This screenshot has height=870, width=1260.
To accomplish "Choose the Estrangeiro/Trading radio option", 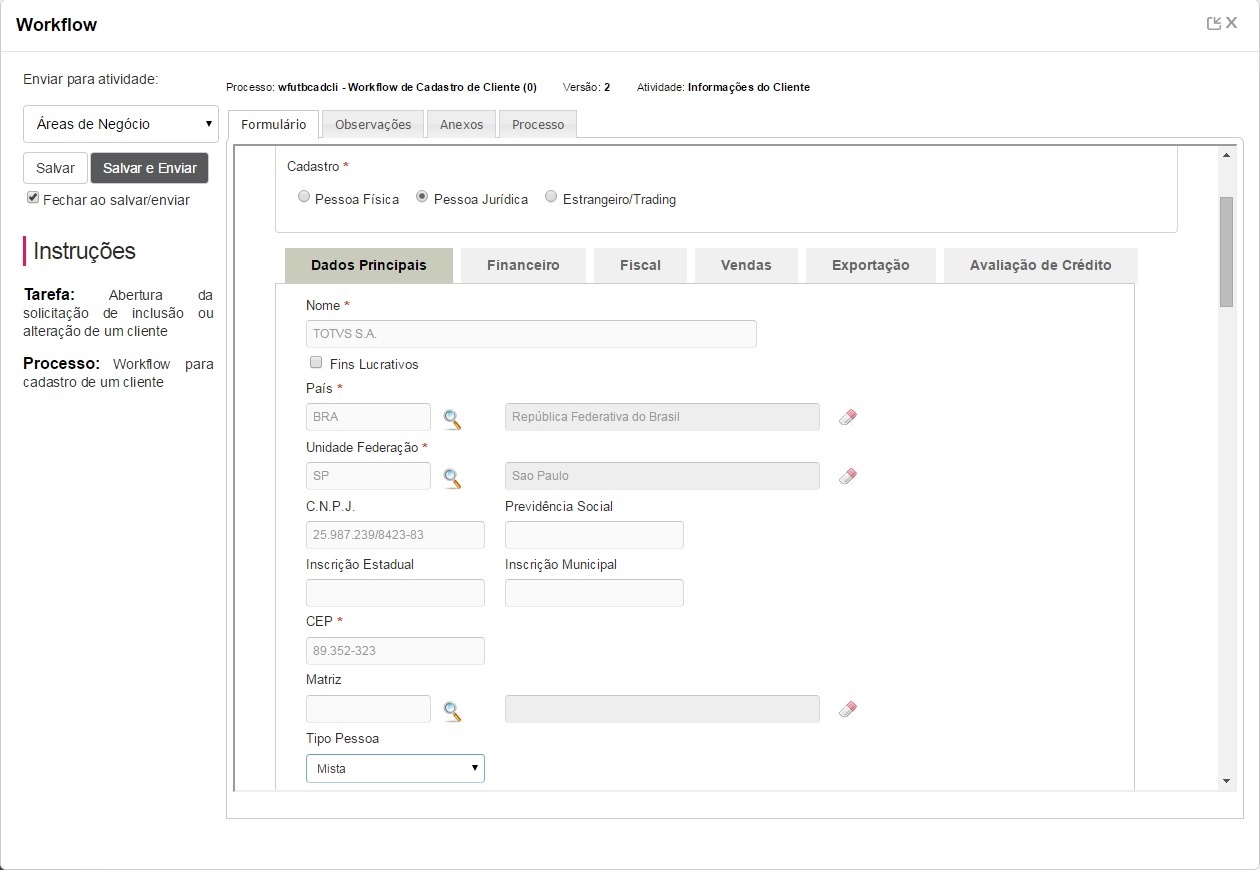I will [x=551, y=198].
